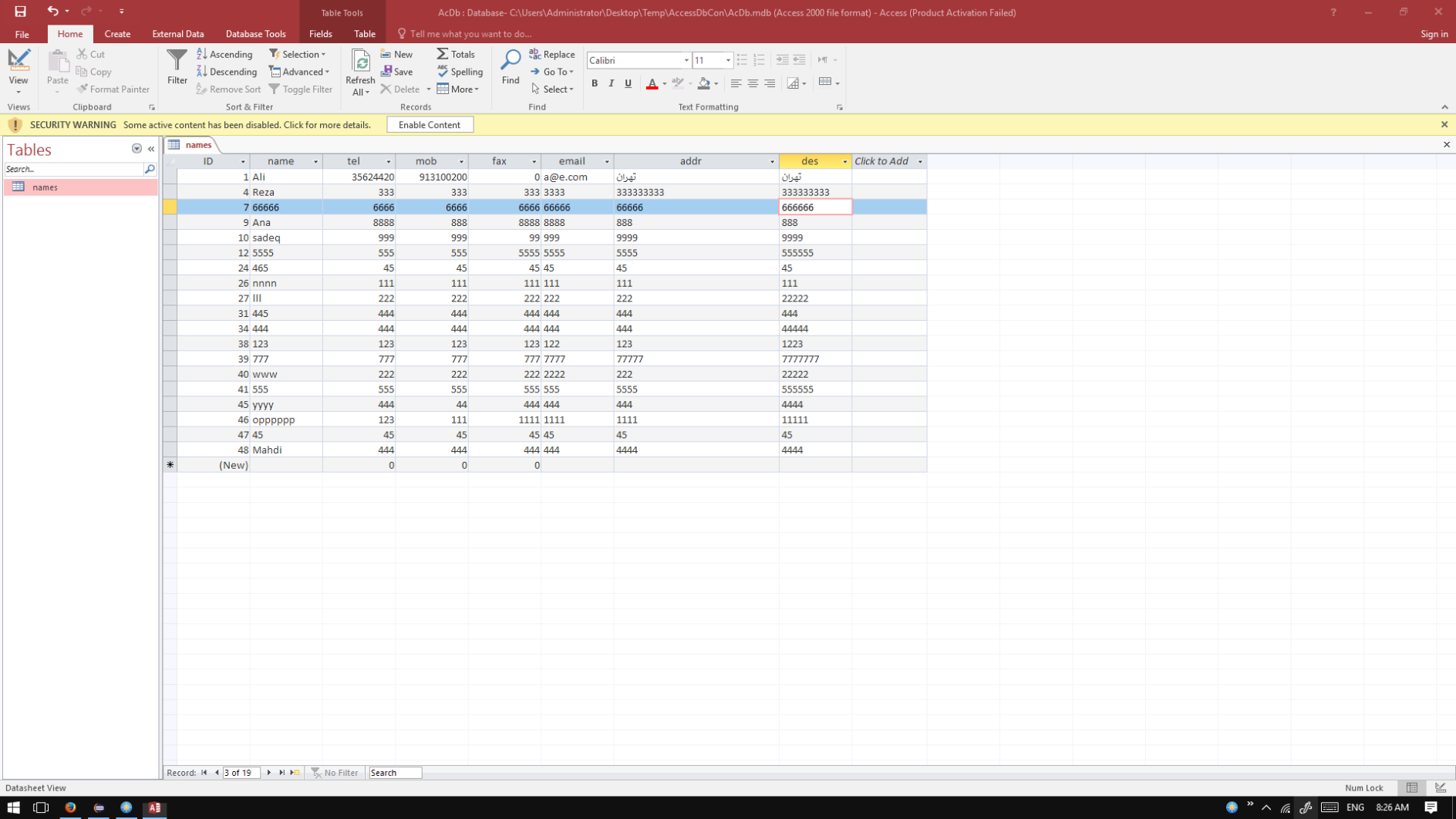Expand the More records menu
Image resolution: width=1456 pixels, height=819 pixels.
[458, 89]
